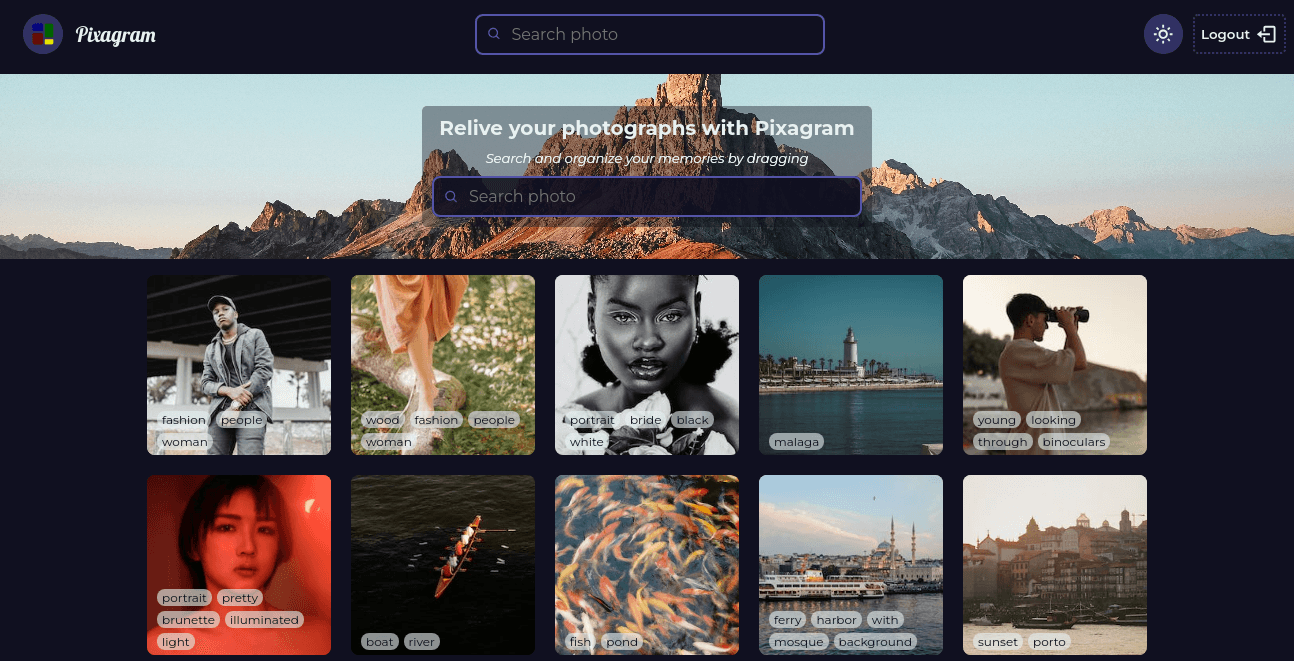Select the 'malaga' tag
Screen dimensions: 1294x661
[x=796, y=442]
